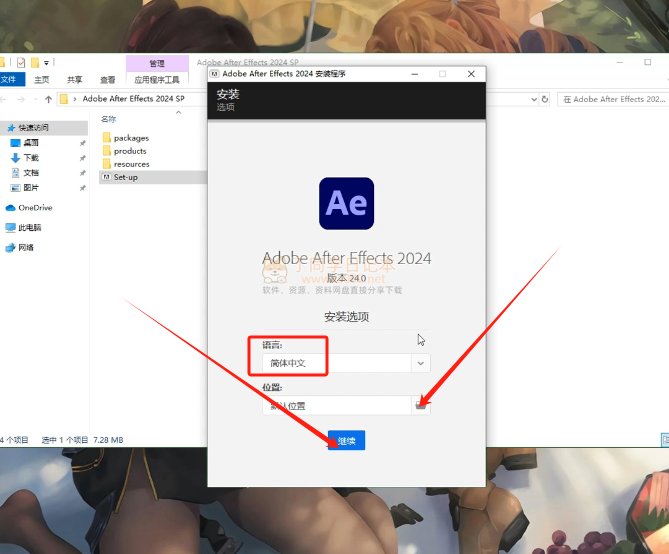Click the Explorer back arrow
The width and height of the screenshot is (669, 554).
click(x=3, y=99)
